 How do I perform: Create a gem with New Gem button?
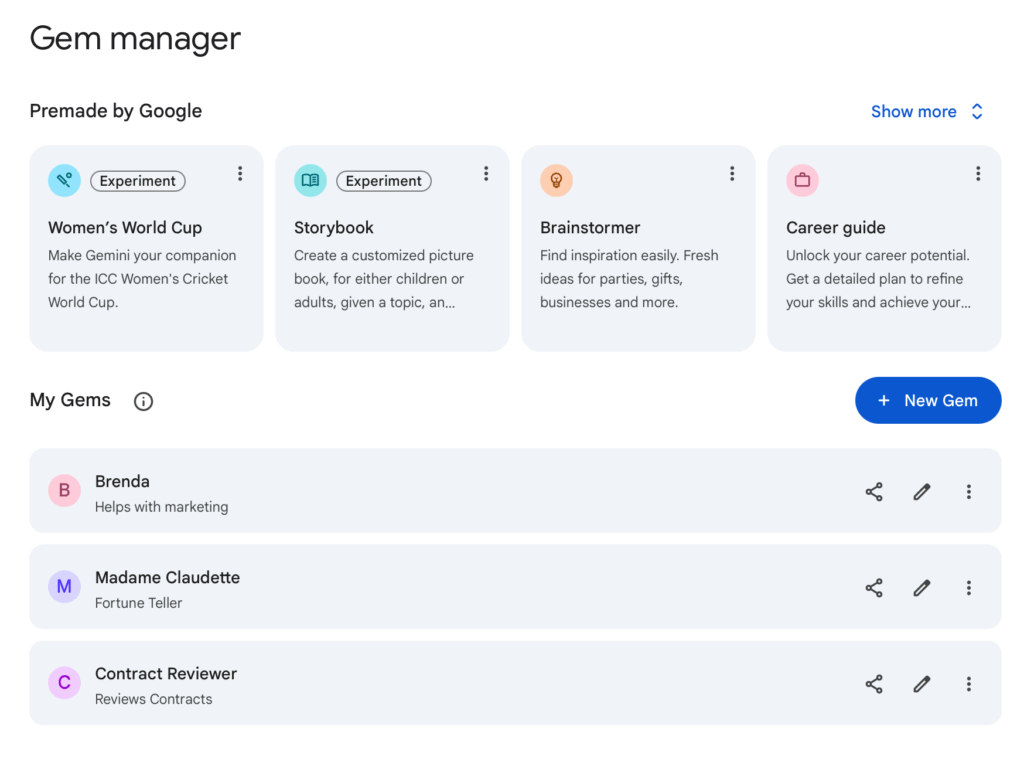tap(928, 400)
